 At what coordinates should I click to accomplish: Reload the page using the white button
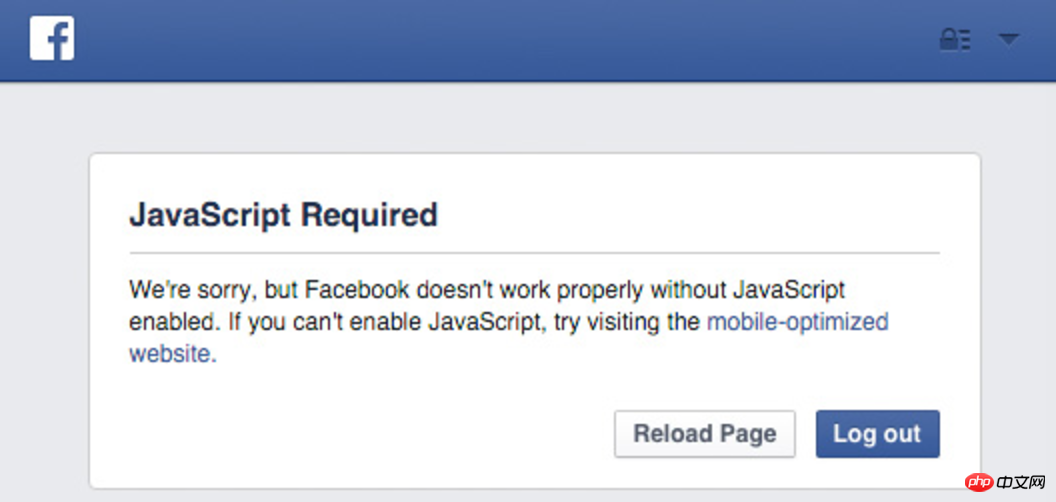[x=704, y=434]
